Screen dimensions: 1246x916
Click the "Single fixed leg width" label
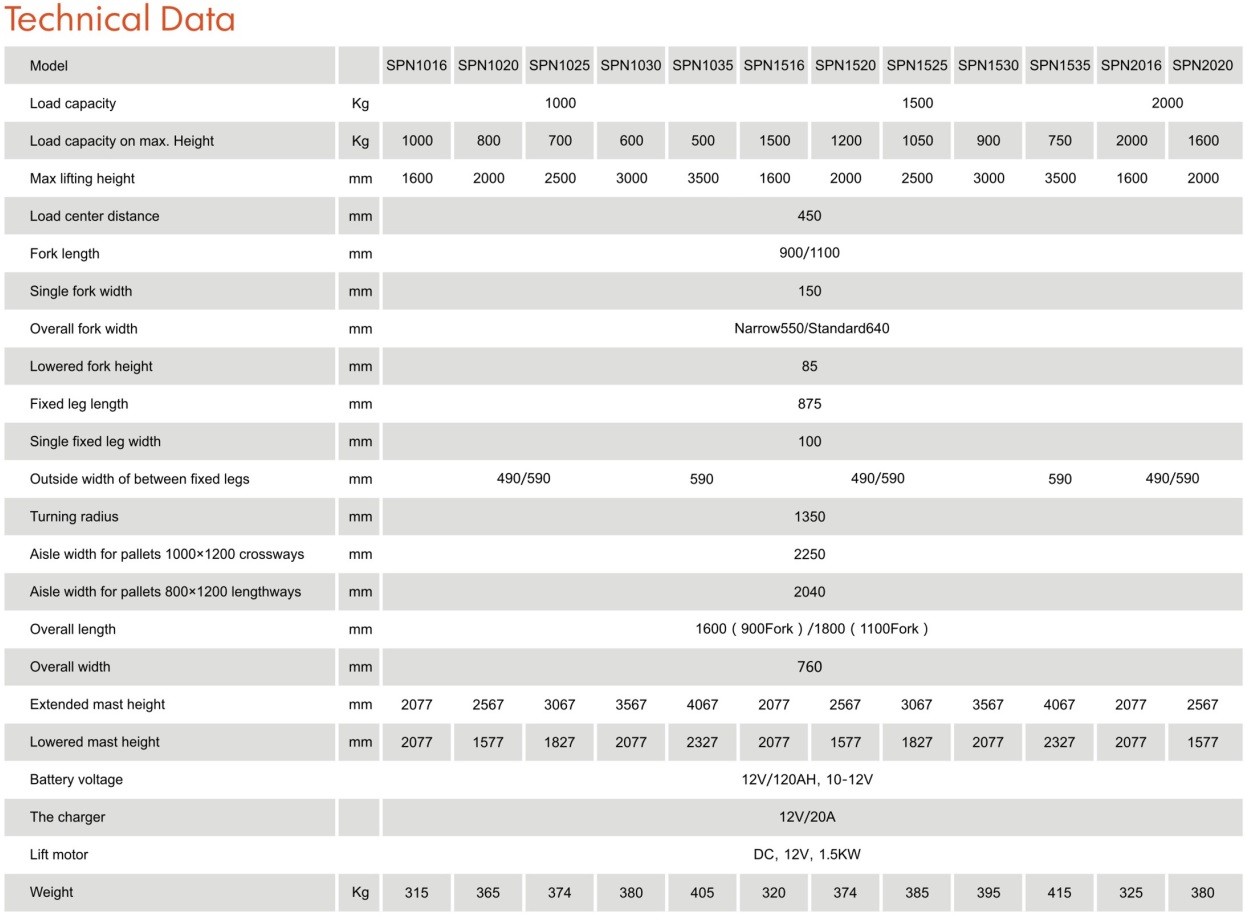pyautogui.click(x=95, y=441)
